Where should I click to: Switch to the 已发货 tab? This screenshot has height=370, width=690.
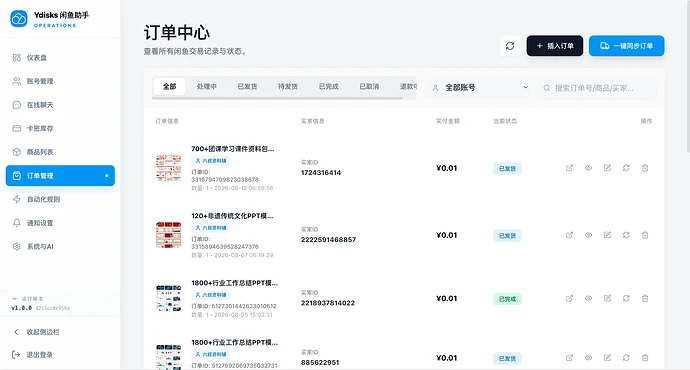point(247,87)
